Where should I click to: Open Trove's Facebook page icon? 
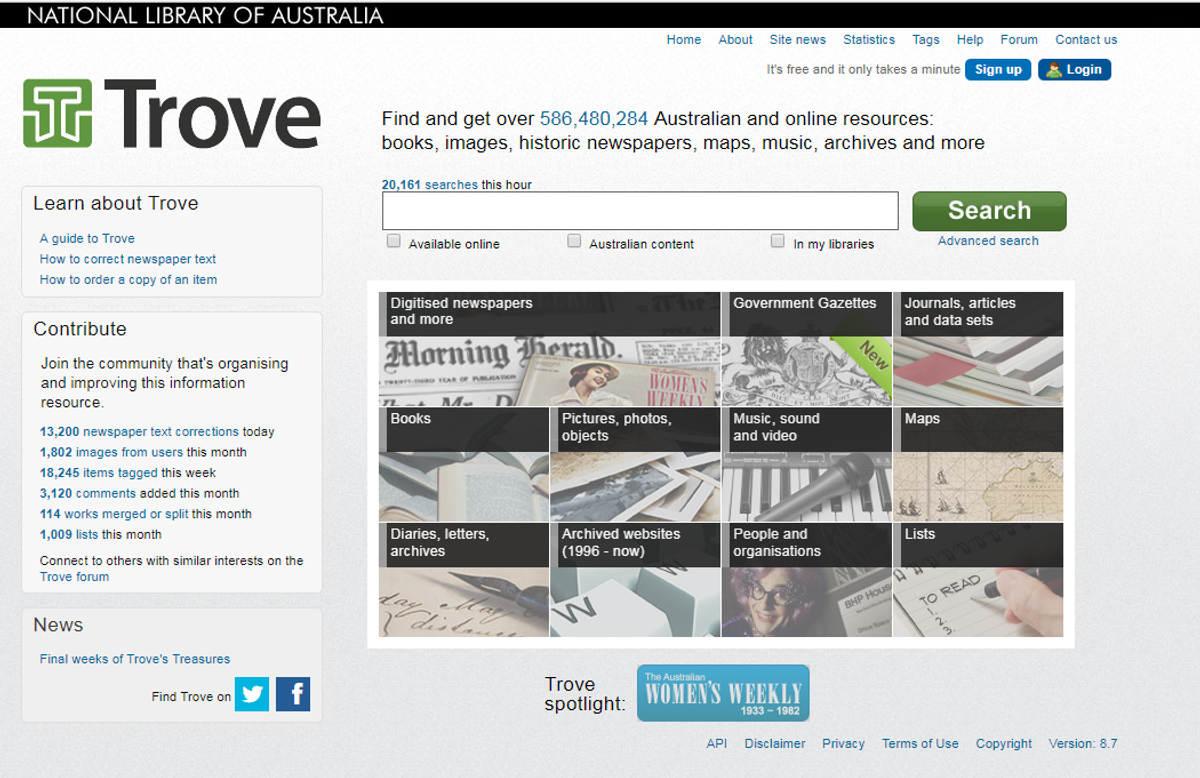293,694
